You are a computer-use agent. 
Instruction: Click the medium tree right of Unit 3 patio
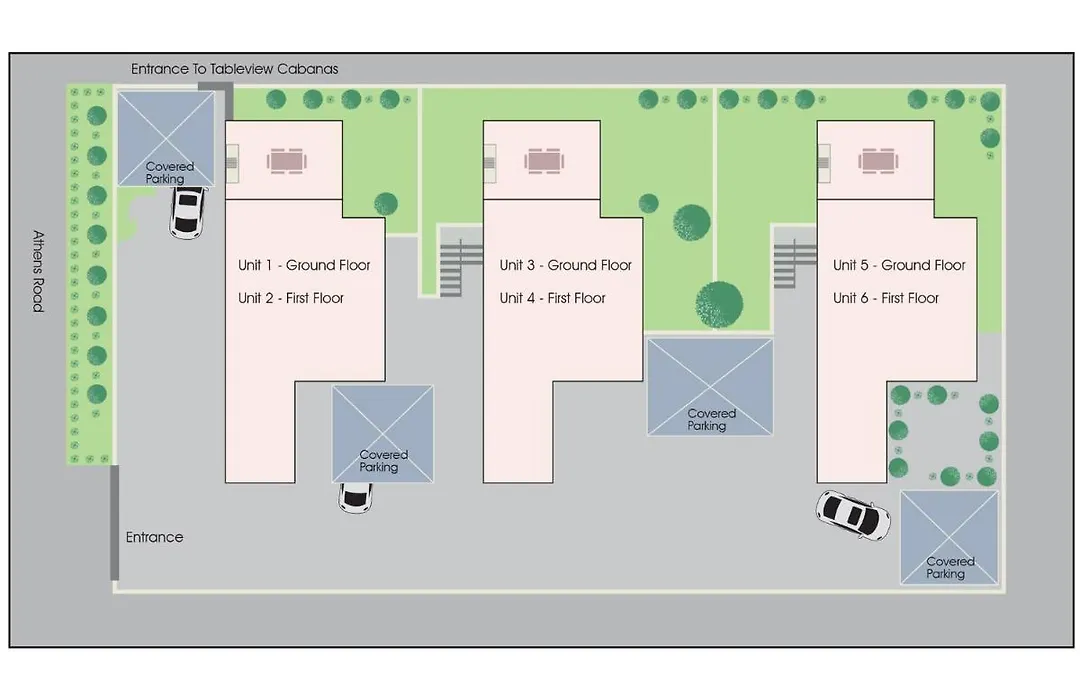[692, 223]
